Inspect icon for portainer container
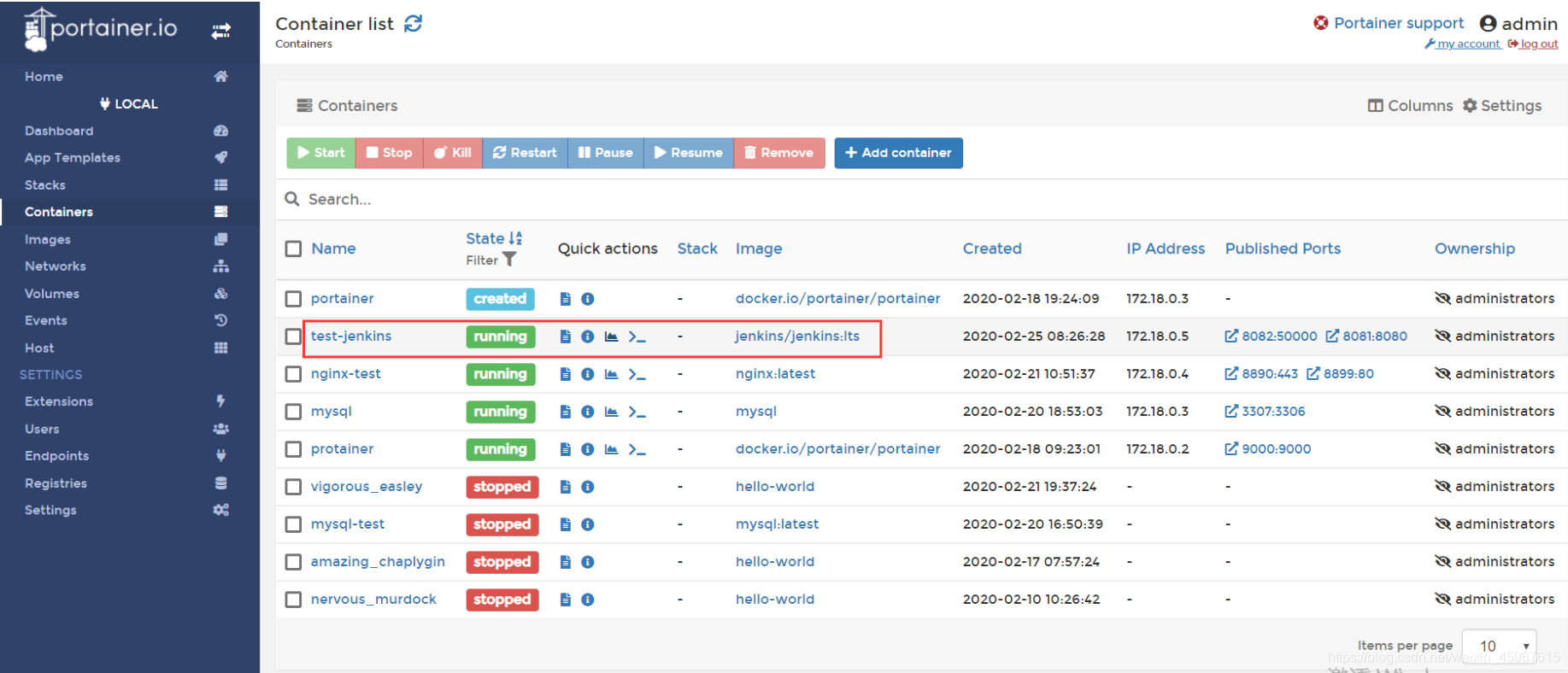 click(588, 299)
